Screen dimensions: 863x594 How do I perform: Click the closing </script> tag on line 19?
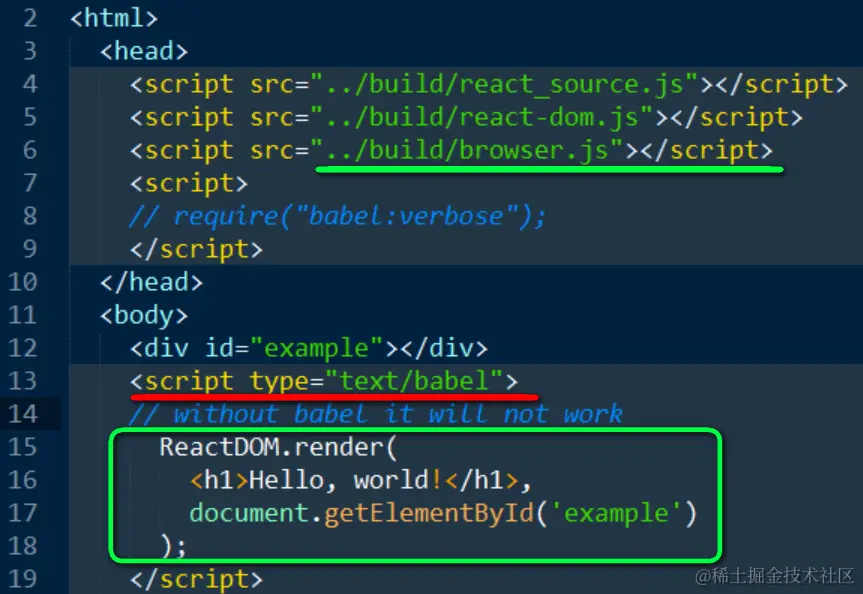(196, 579)
